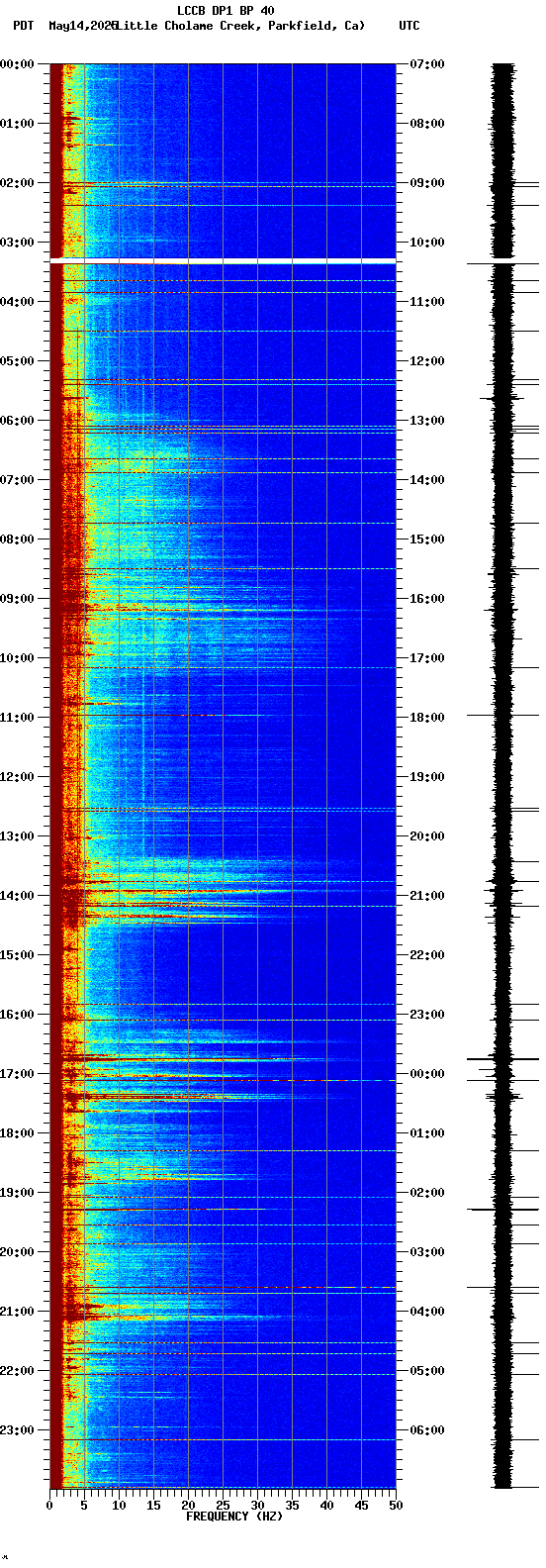Click the 07:00 PDT label on left axis
Image resolution: width=546 pixels, height=1568 pixels.
click(x=17, y=480)
